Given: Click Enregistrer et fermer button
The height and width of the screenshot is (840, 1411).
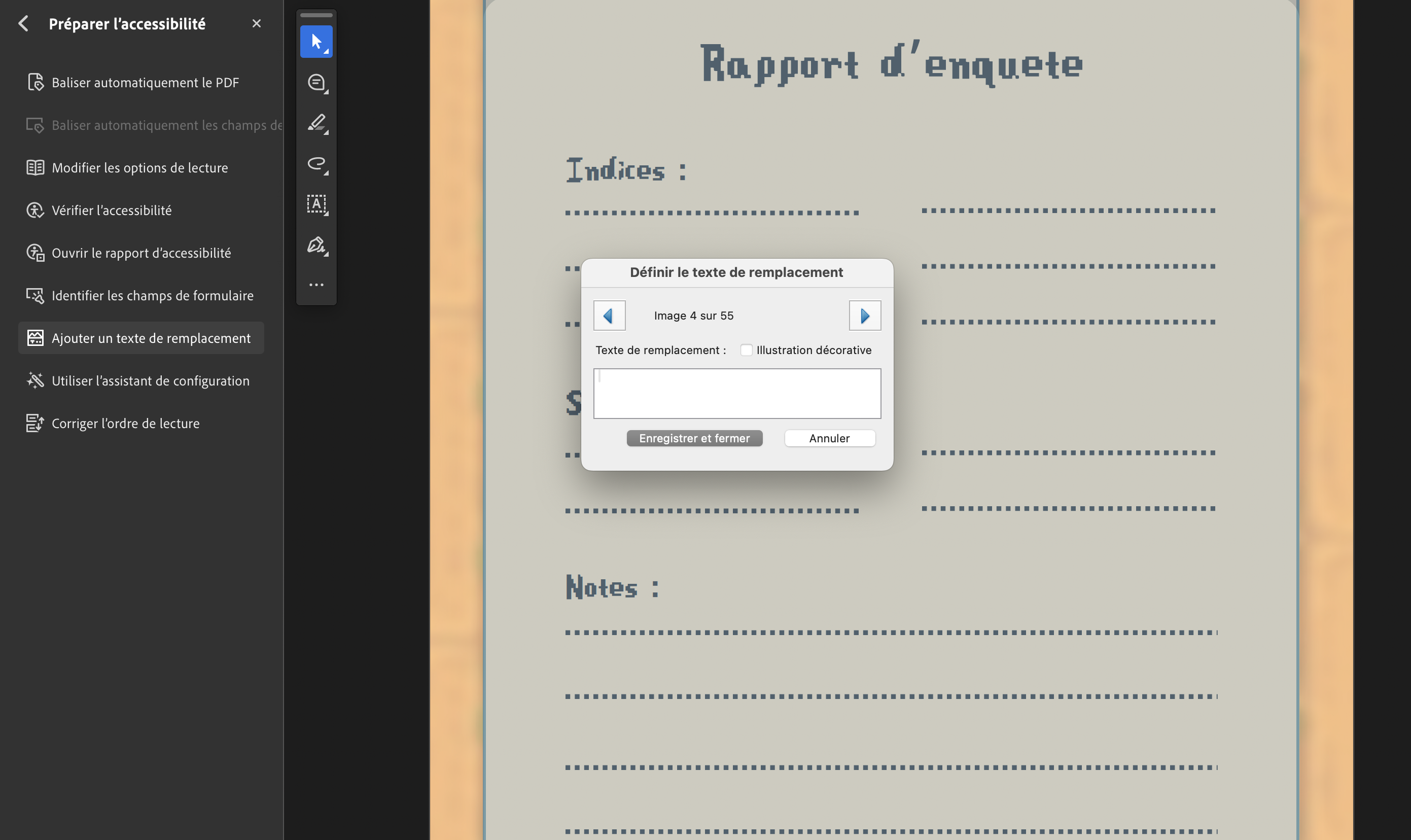Looking at the screenshot, I should pos(694,439).
